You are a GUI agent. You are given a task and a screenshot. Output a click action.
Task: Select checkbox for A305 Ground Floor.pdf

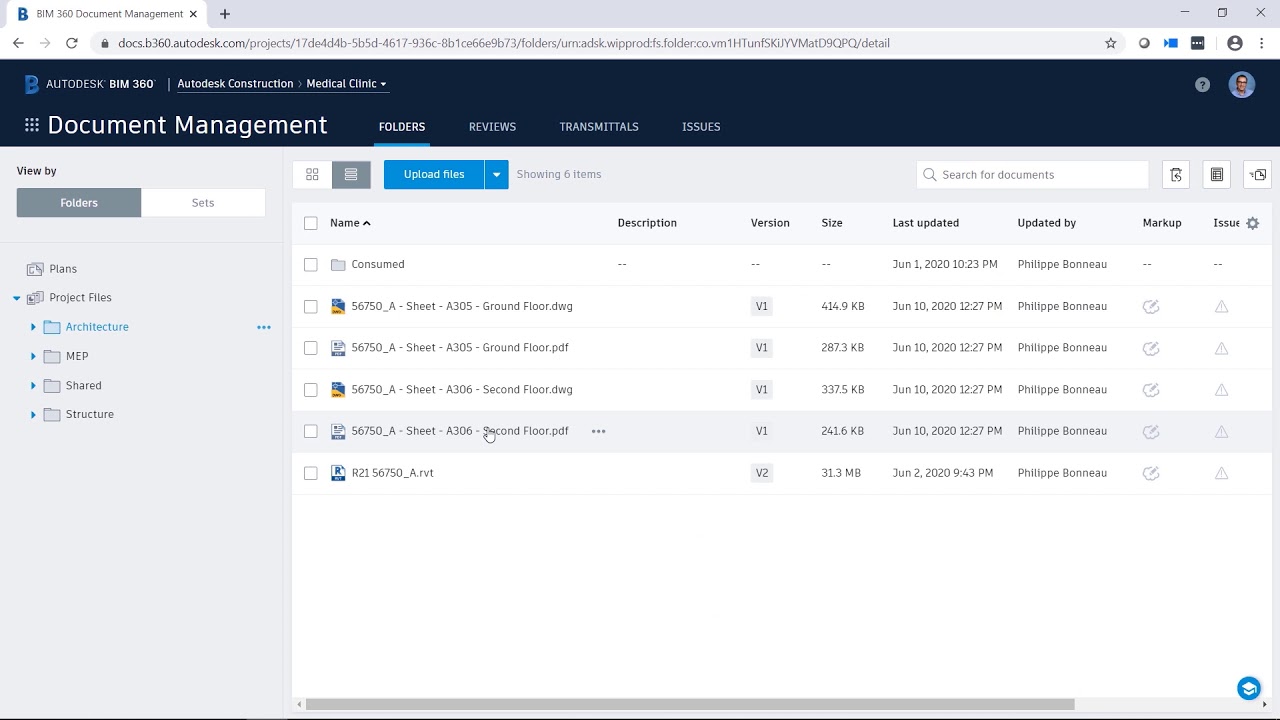click(311, 348)
